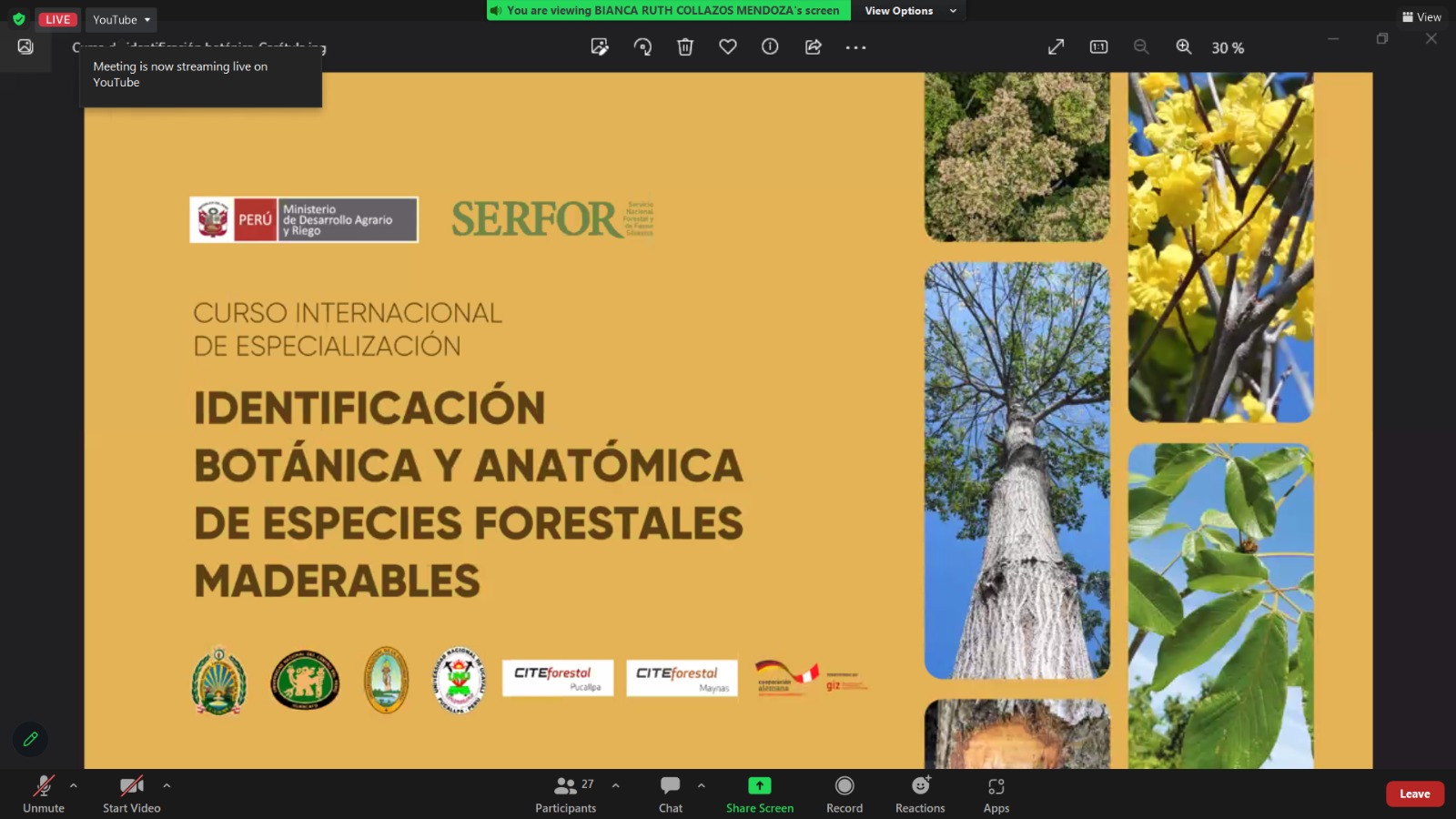Click the green encryption shield icon
This screenshot has height=819, width=1456.
pyautogui.click(x=18, y=19)
